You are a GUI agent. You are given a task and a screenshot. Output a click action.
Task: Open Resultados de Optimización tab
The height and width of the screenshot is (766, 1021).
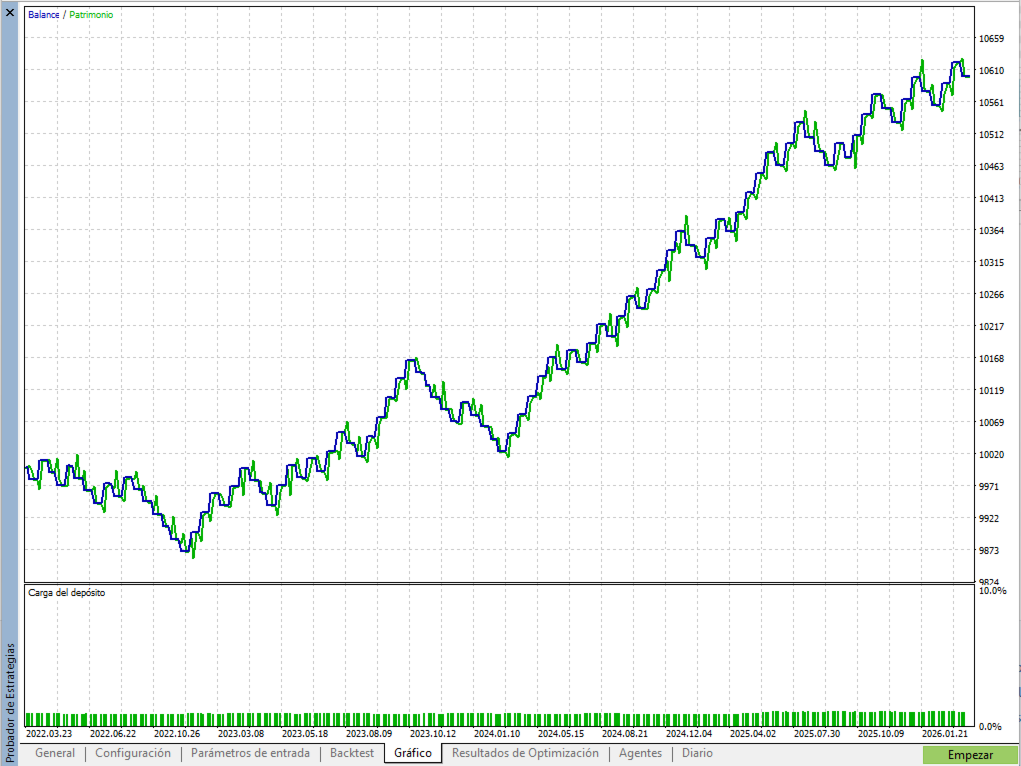(x=525, y=753)
